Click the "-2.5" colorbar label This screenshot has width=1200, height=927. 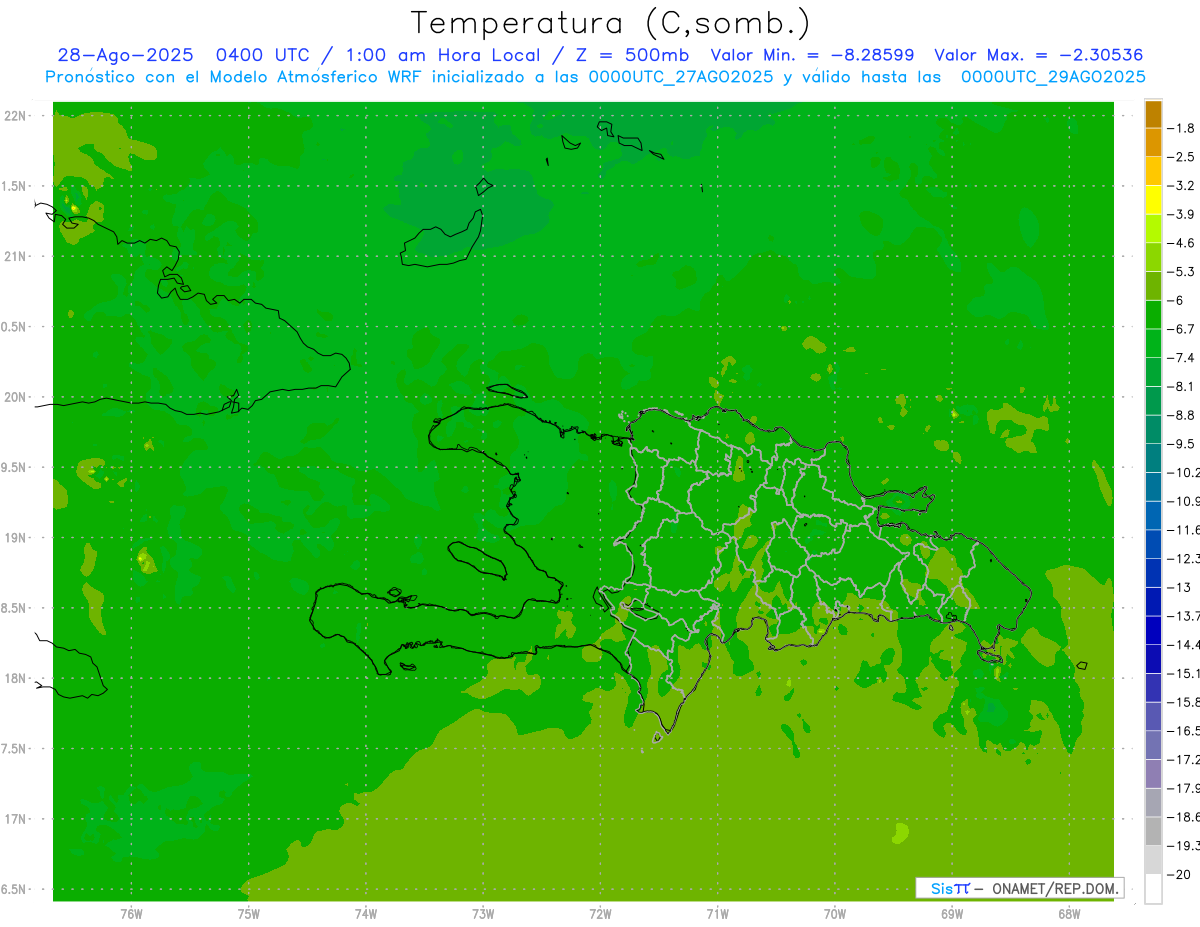click(x=1181, y=157)
